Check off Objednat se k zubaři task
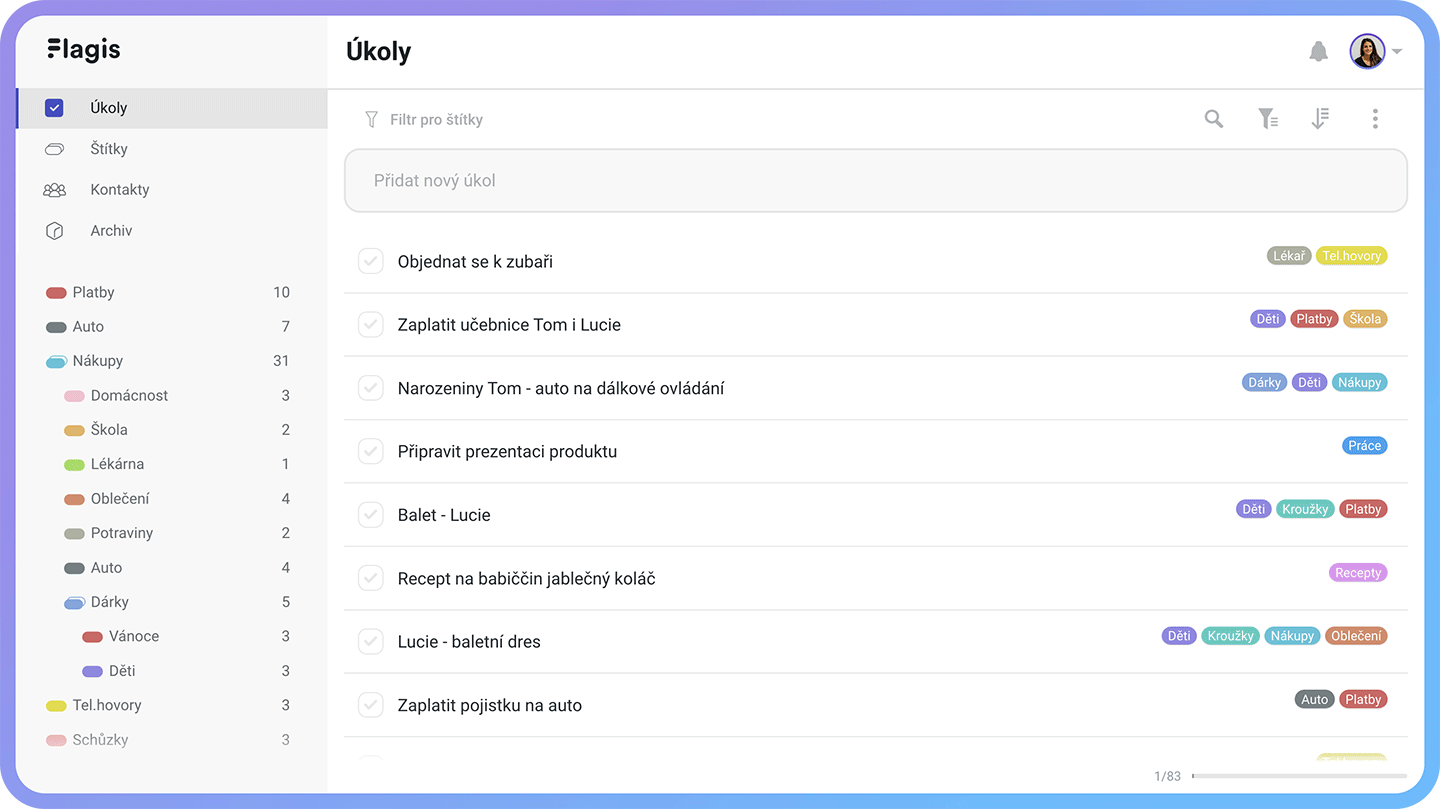 tap(371, 261)
